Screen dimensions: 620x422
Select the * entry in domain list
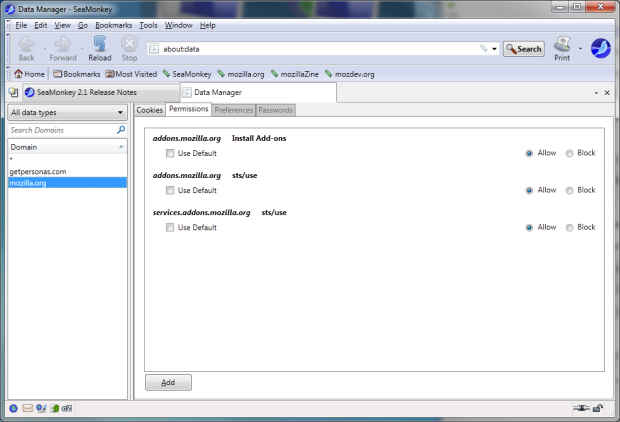68,159
